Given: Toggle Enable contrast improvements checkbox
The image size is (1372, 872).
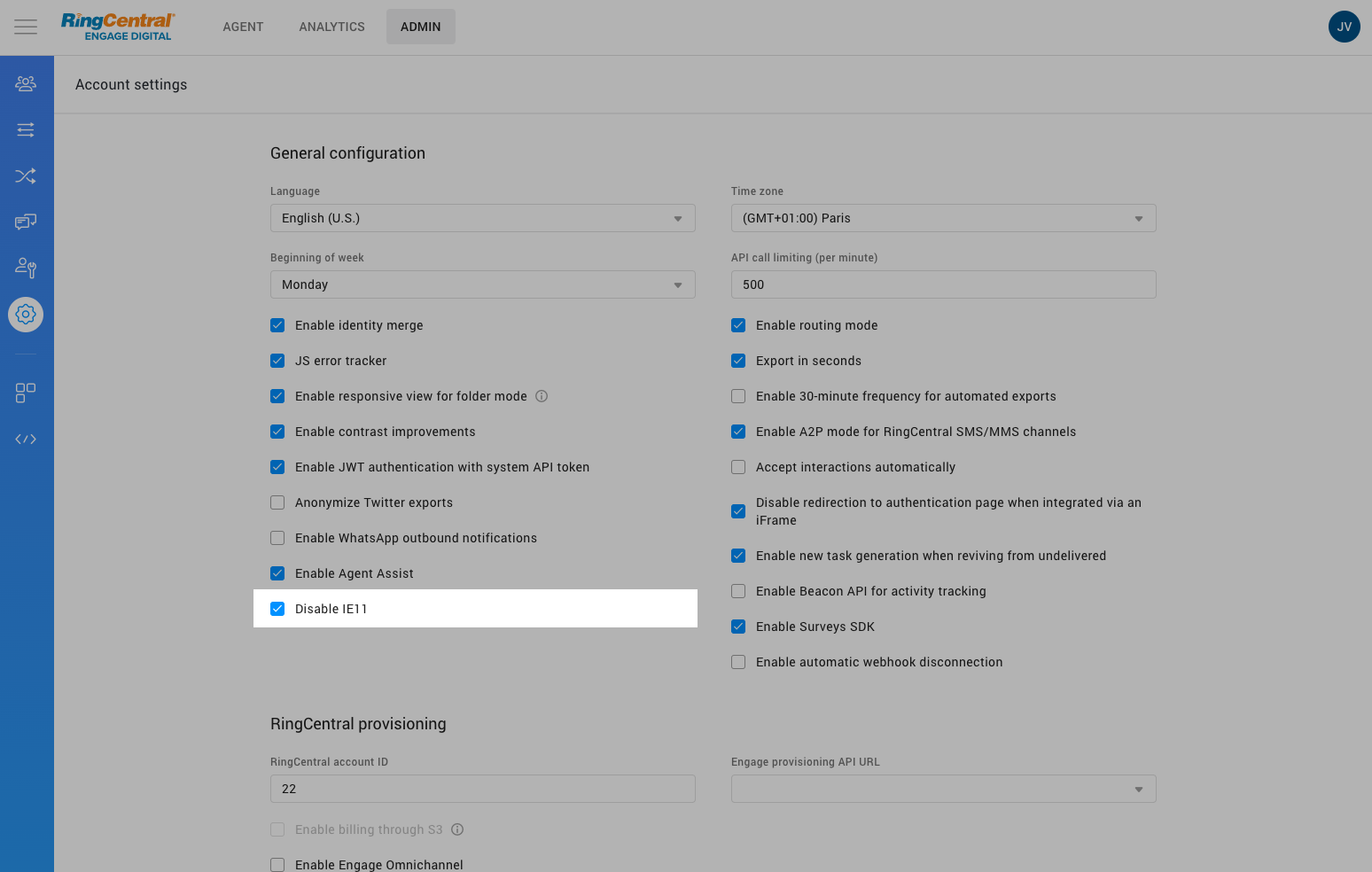Looking at the screenshot, I should [277, 432].
